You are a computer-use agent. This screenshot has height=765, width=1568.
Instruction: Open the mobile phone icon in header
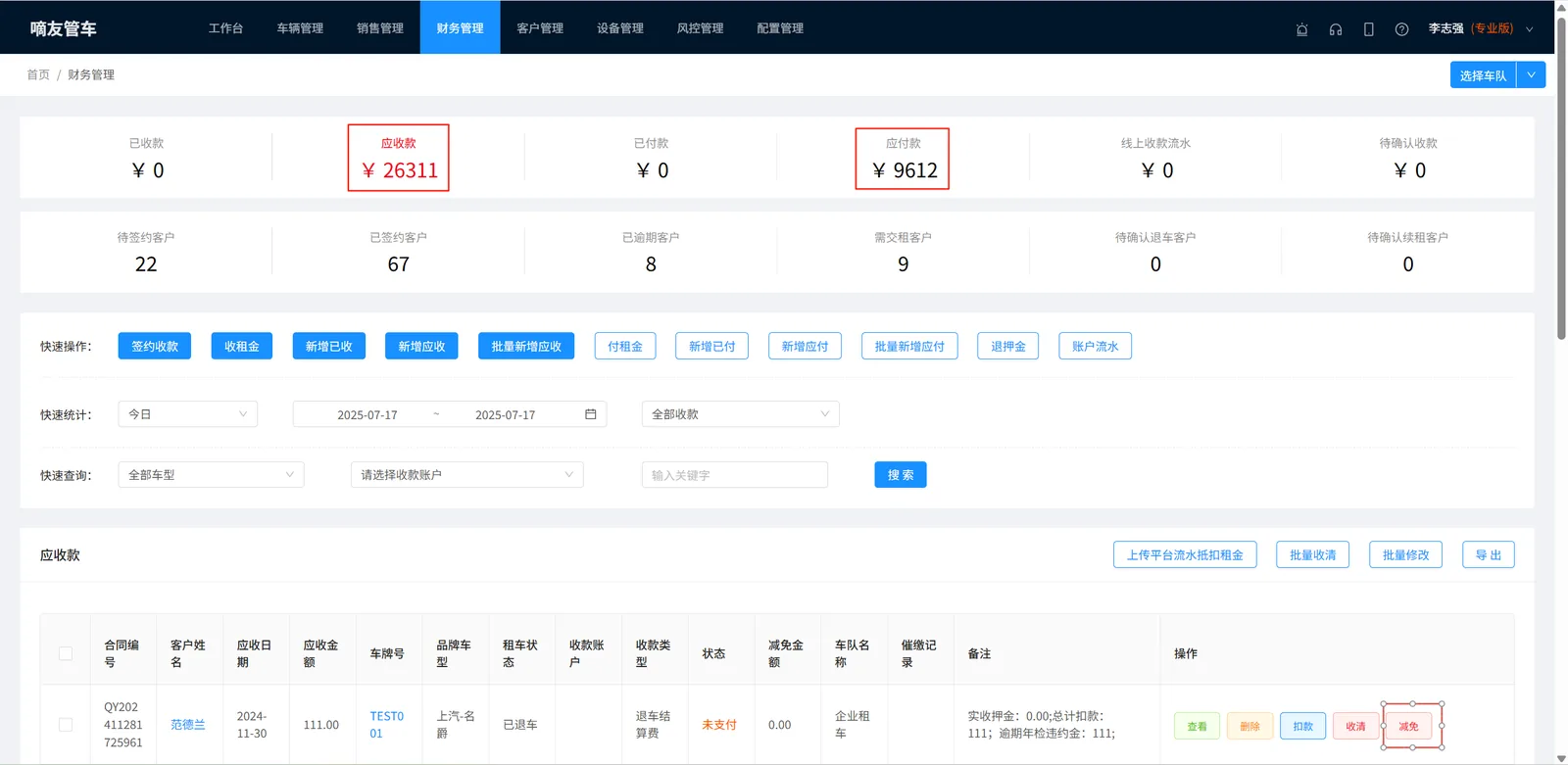[1368, 29]
